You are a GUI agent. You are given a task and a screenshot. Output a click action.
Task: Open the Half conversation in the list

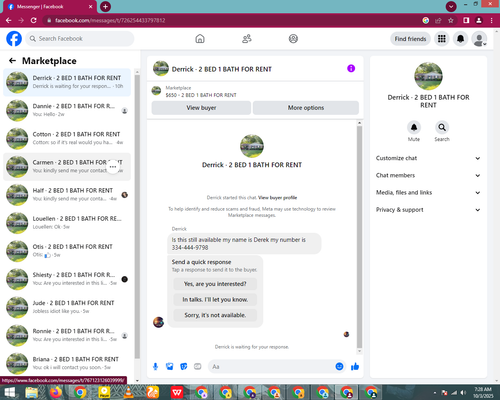point(67,195)
